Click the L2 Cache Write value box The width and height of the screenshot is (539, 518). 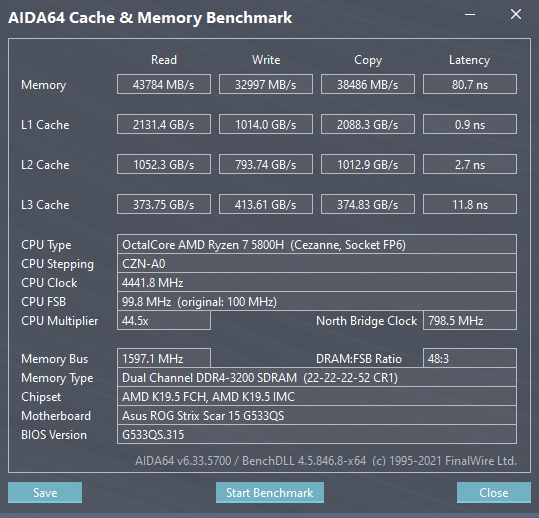[266, 164]
